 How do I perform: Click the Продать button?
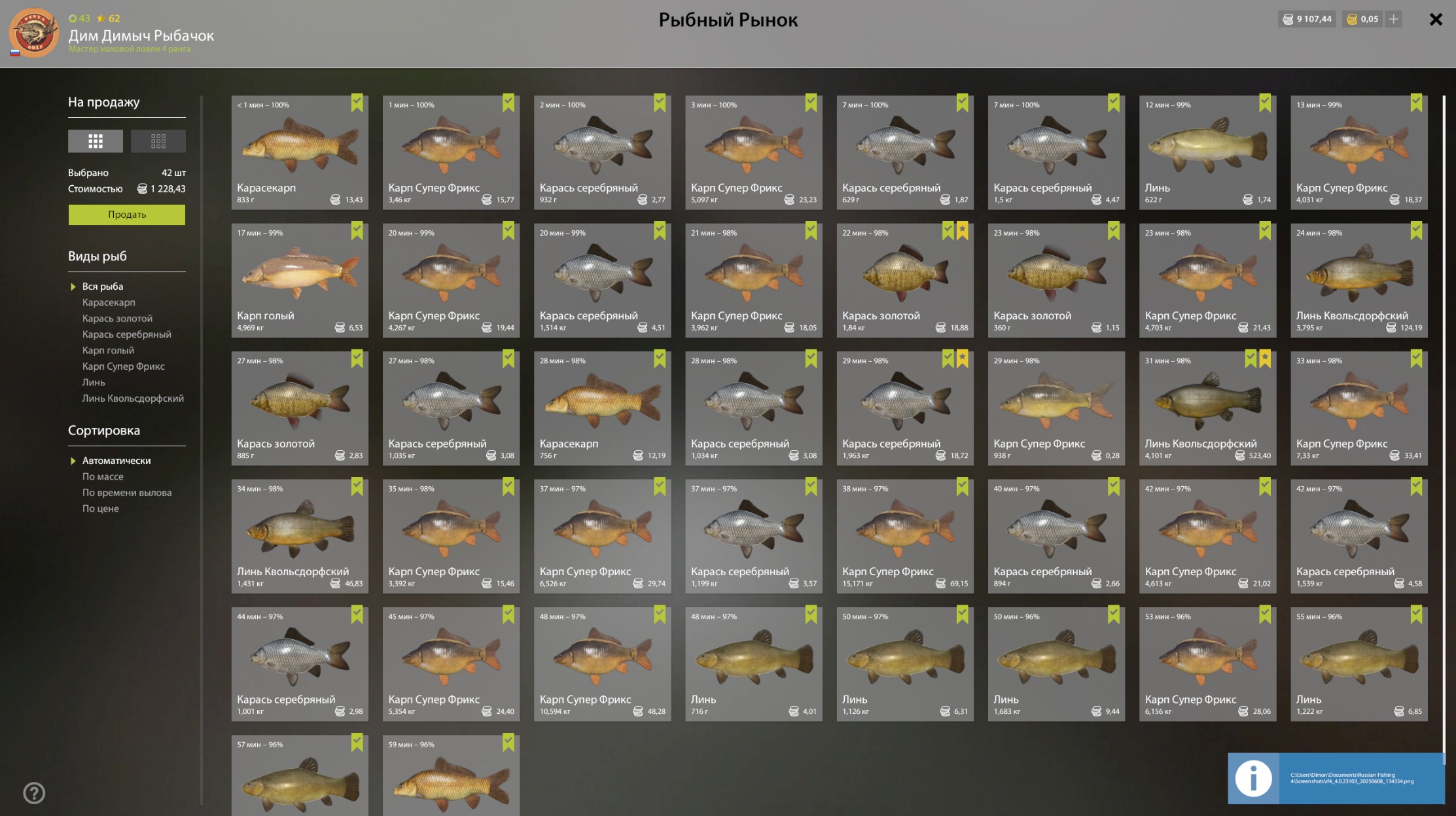pos(127,215)
